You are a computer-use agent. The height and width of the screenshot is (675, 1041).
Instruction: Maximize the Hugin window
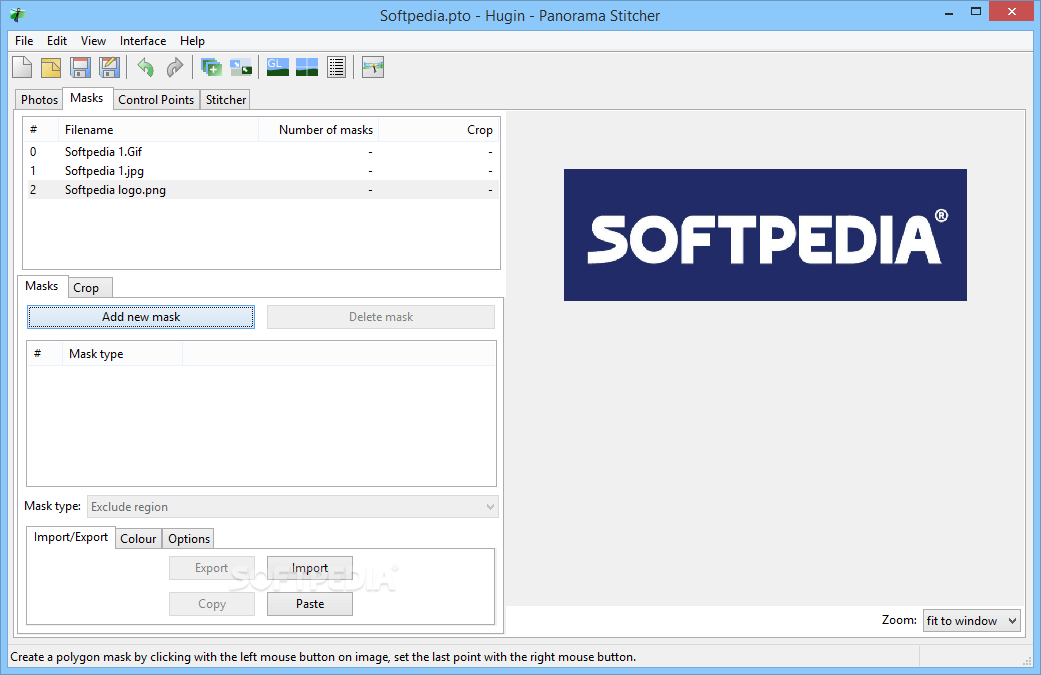976,11
